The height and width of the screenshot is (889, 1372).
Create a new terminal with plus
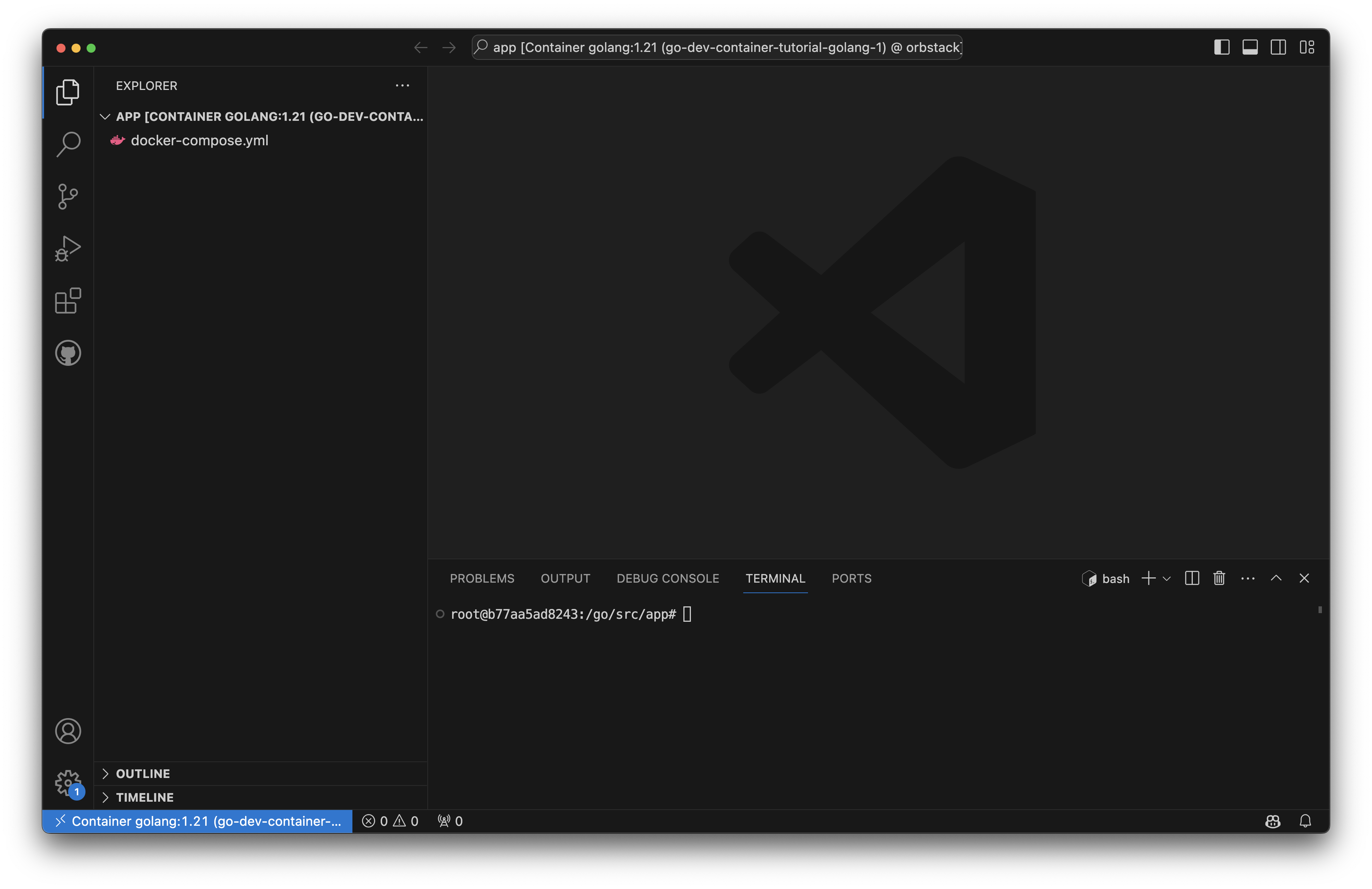point(1148,578)
